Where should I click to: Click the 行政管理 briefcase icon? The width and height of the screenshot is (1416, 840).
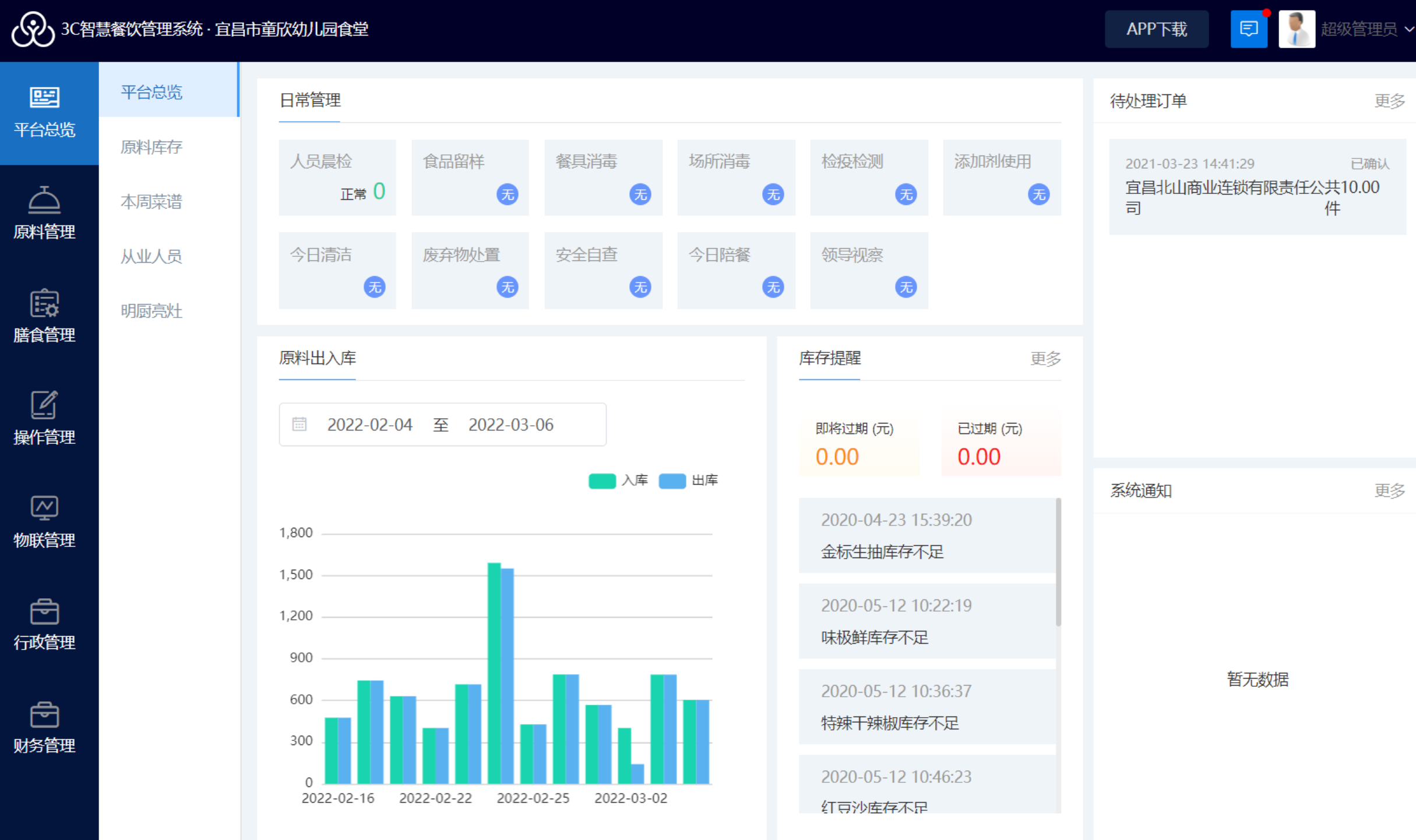(44, 611)
